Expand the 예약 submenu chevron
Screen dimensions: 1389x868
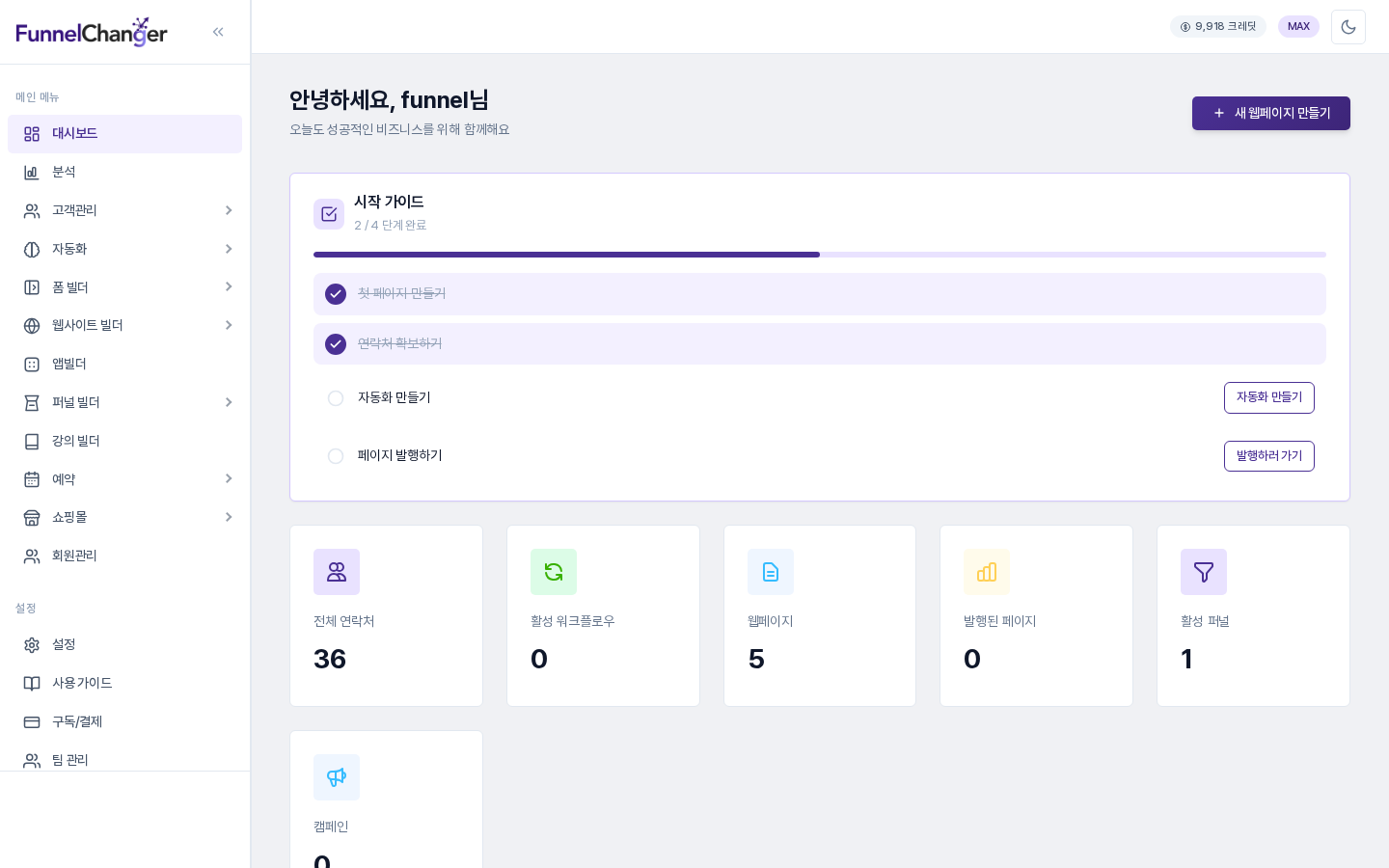click(x=229, y=478)
